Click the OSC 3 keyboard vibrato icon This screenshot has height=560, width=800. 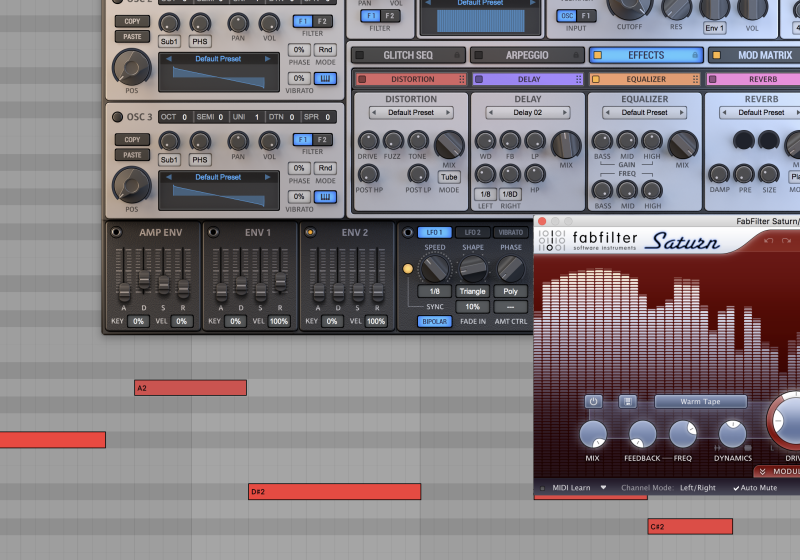pyautogui.click(x=326, y=197)
